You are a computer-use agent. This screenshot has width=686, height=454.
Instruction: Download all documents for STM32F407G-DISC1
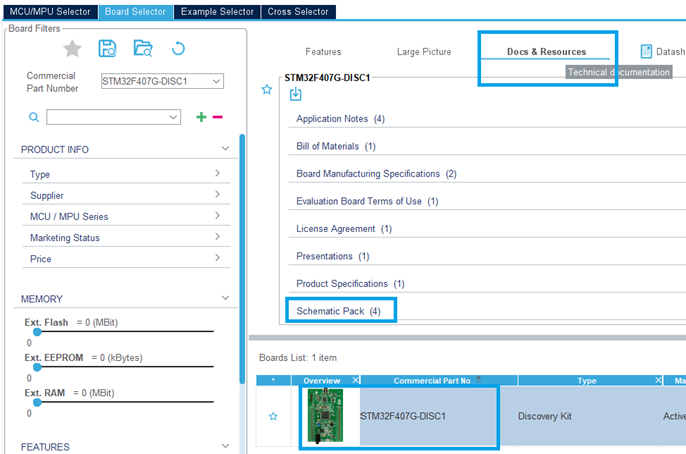pos(296,94)
